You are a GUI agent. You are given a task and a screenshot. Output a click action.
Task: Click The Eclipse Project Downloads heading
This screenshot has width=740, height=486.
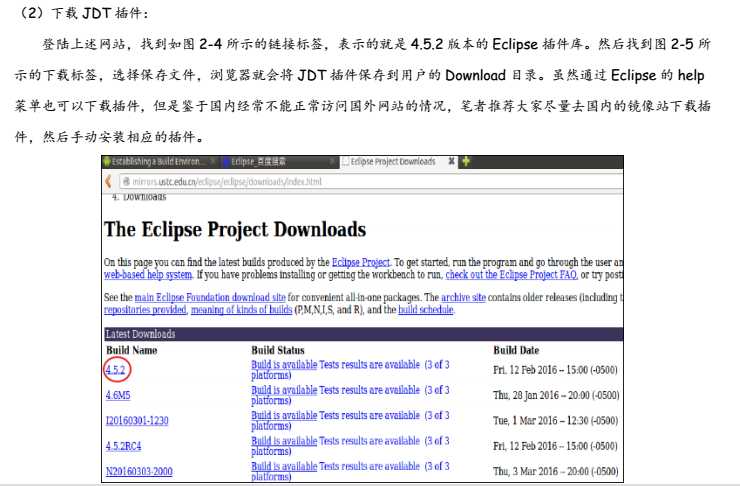click(235, 230)
